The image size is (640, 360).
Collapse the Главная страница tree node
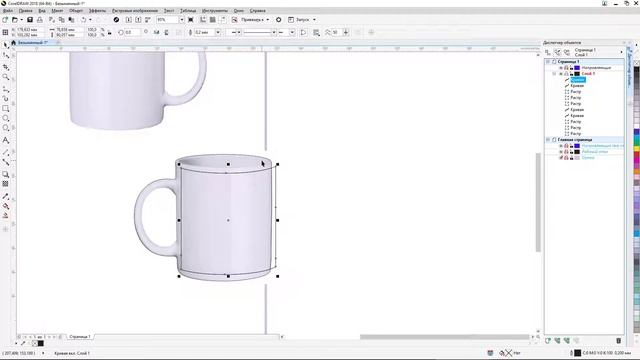(x=548, y=140)
